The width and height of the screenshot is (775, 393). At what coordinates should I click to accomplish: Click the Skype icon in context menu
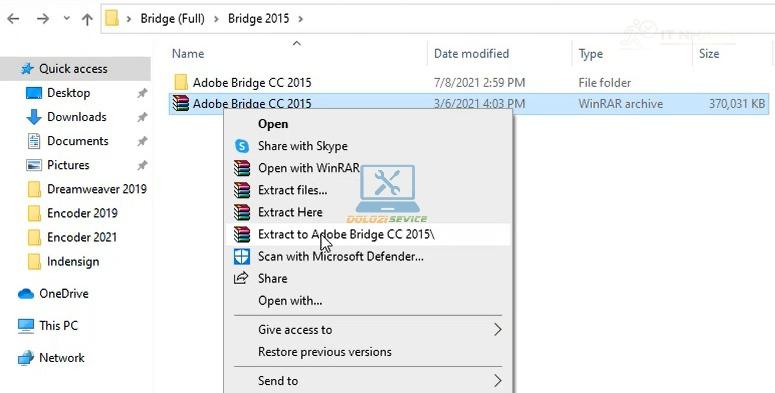[242, 146]
